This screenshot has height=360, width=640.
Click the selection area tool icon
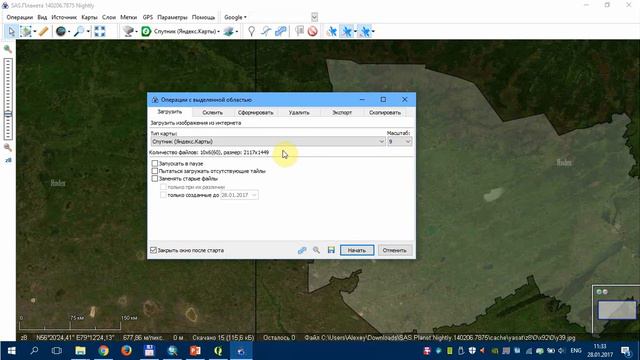26,31
